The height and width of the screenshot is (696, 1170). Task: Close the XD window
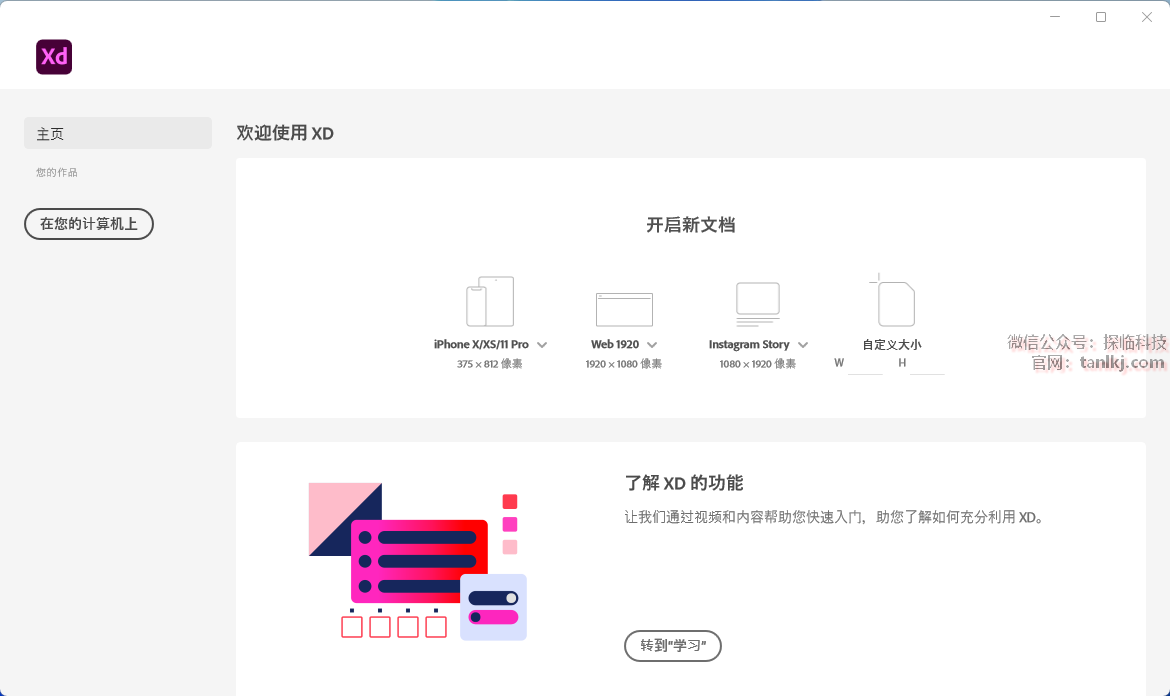1147,17
